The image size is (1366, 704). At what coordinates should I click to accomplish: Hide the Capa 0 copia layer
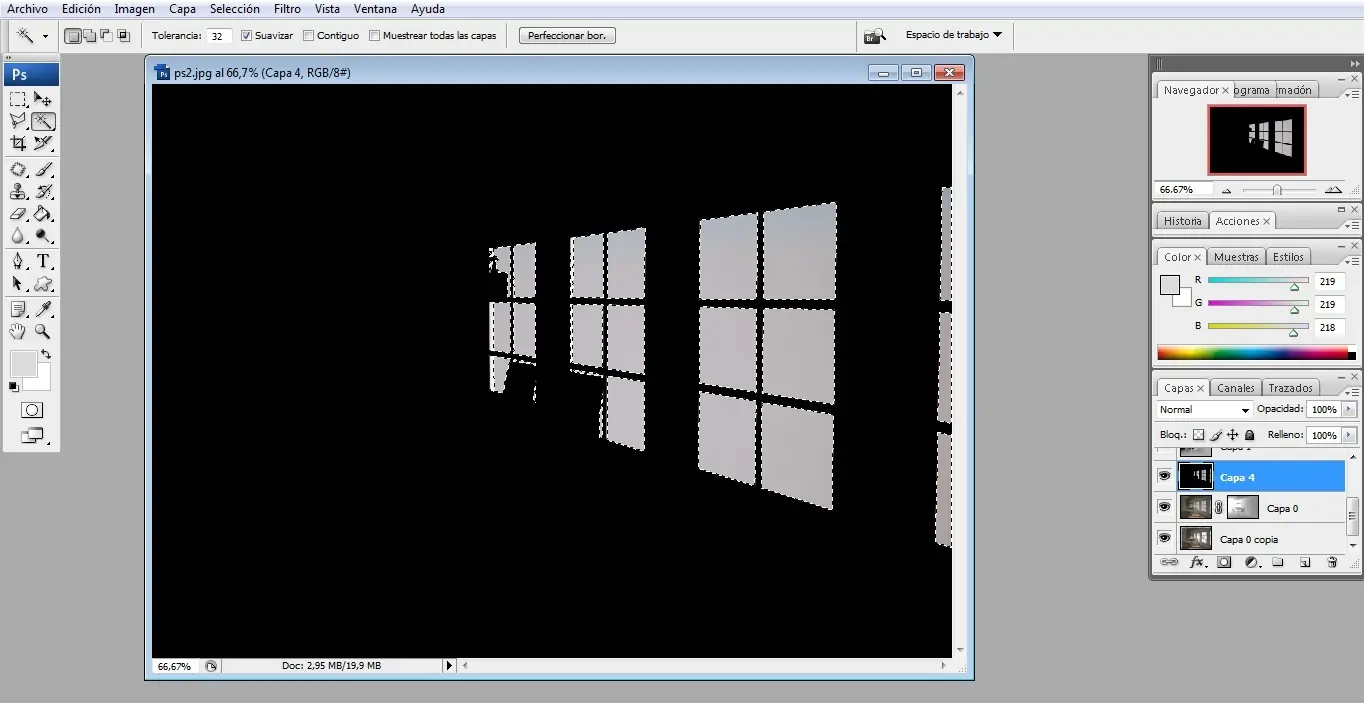[1164, 539]
